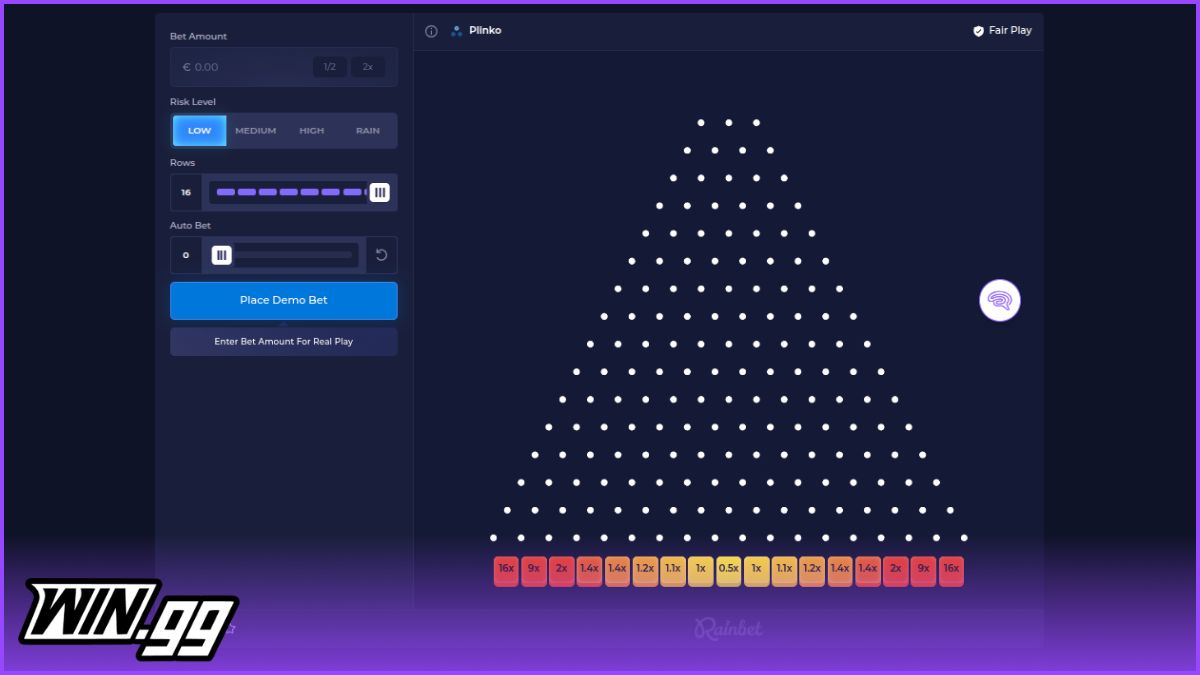Click the Fair Play shield icon
This screenshot has width=1200, height=675.
(978, 31)
